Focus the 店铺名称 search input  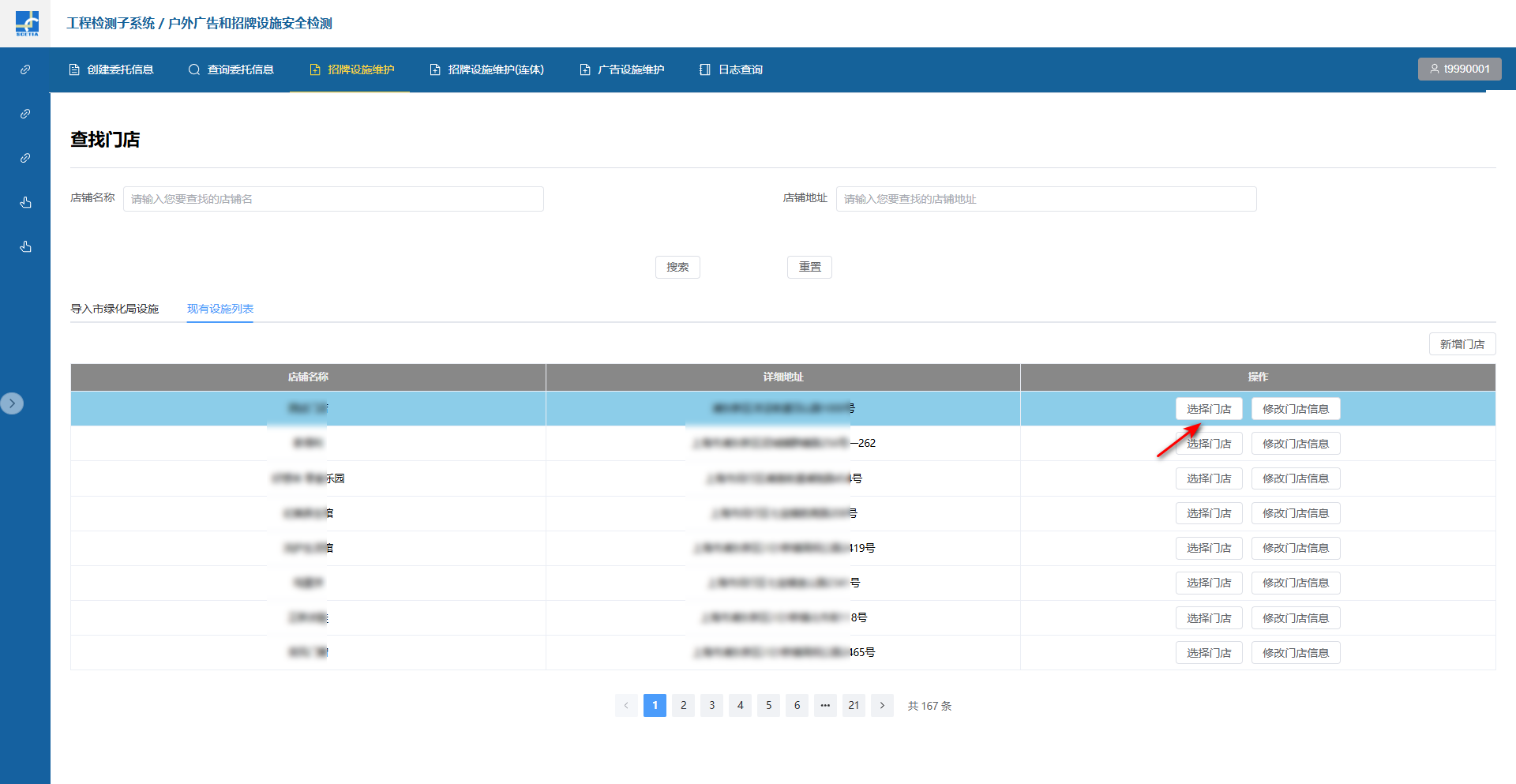coord(333,199)
